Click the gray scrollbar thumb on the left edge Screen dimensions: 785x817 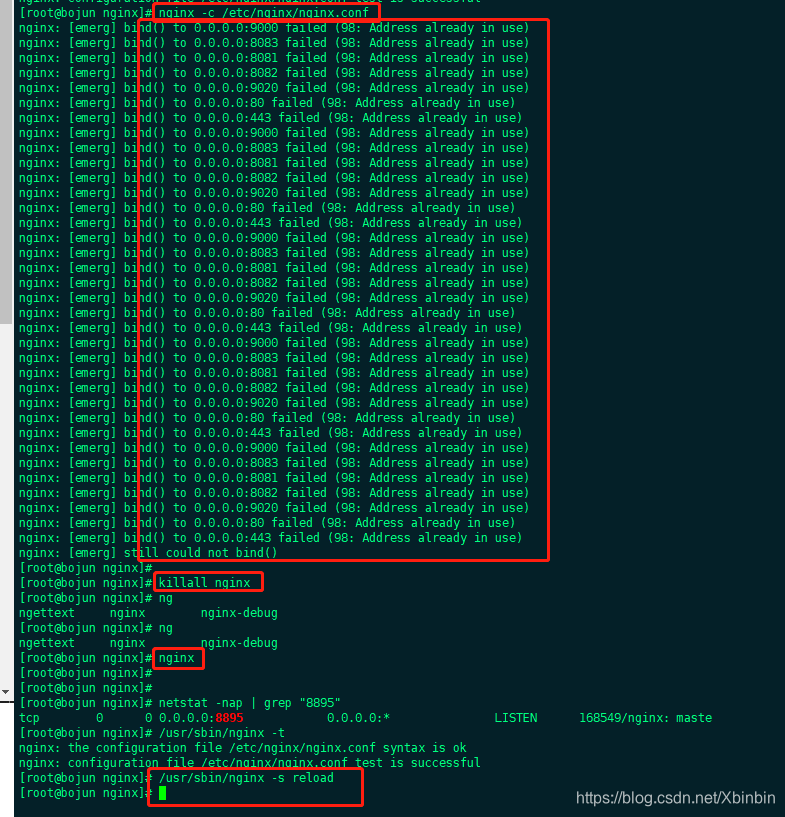[6, 162]
